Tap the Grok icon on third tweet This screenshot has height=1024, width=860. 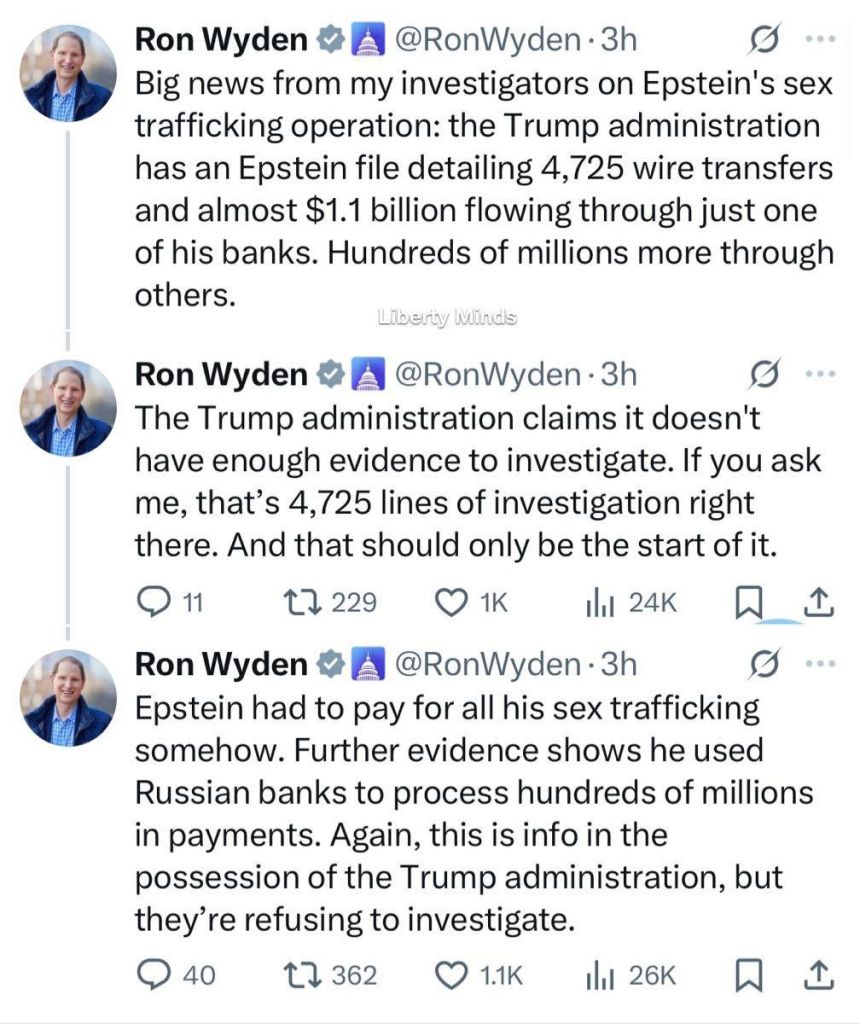[x=764, y=664]
